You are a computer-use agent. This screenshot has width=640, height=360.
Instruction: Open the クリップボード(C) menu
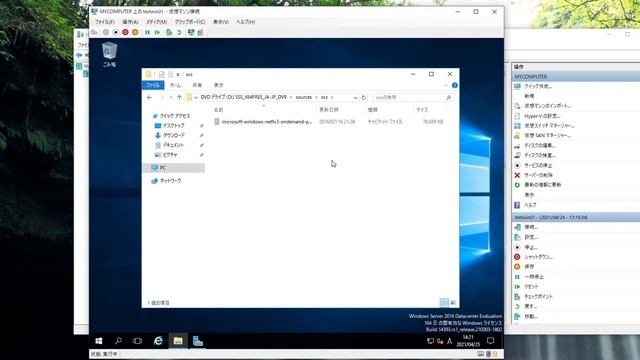(190, 22)
